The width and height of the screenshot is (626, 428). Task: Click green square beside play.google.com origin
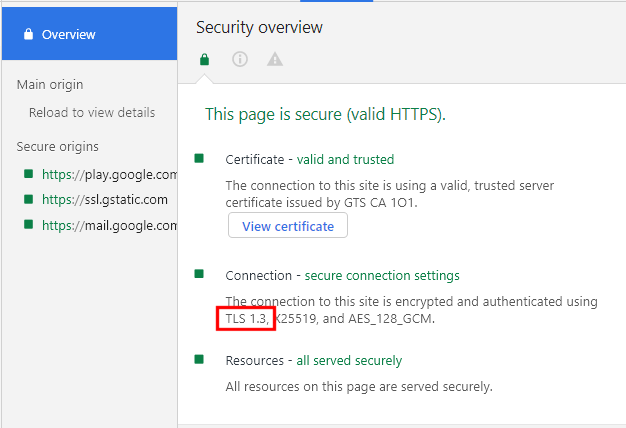point(28,174)
